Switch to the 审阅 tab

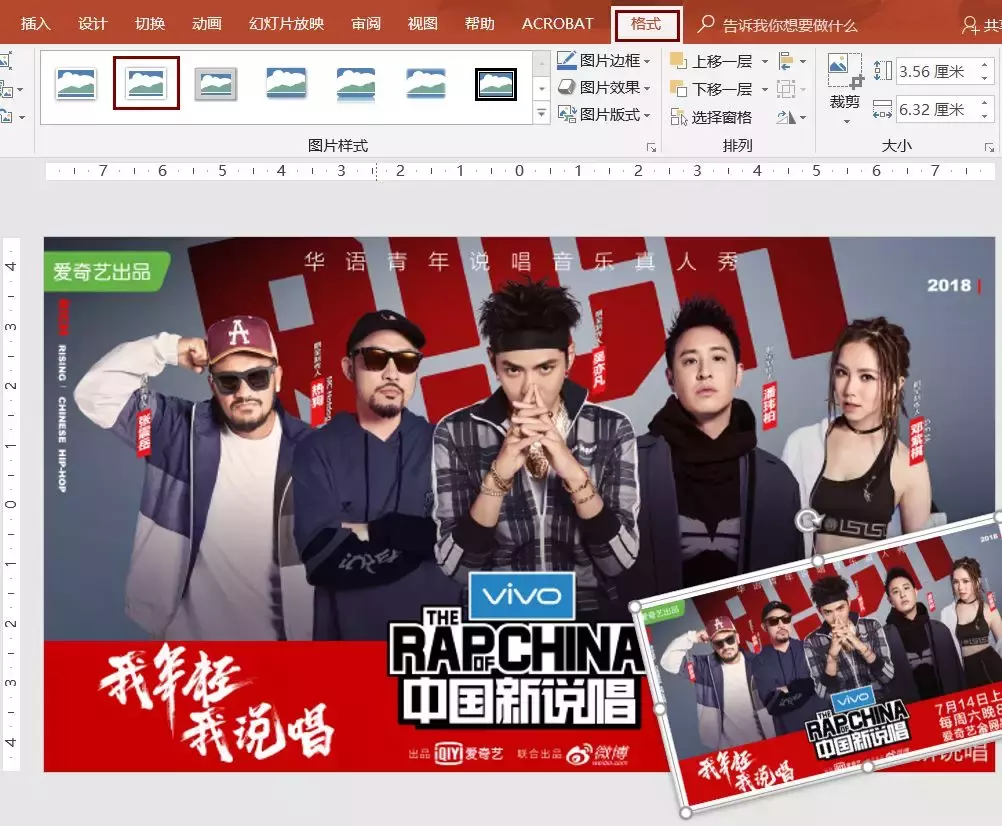[366, 24]
